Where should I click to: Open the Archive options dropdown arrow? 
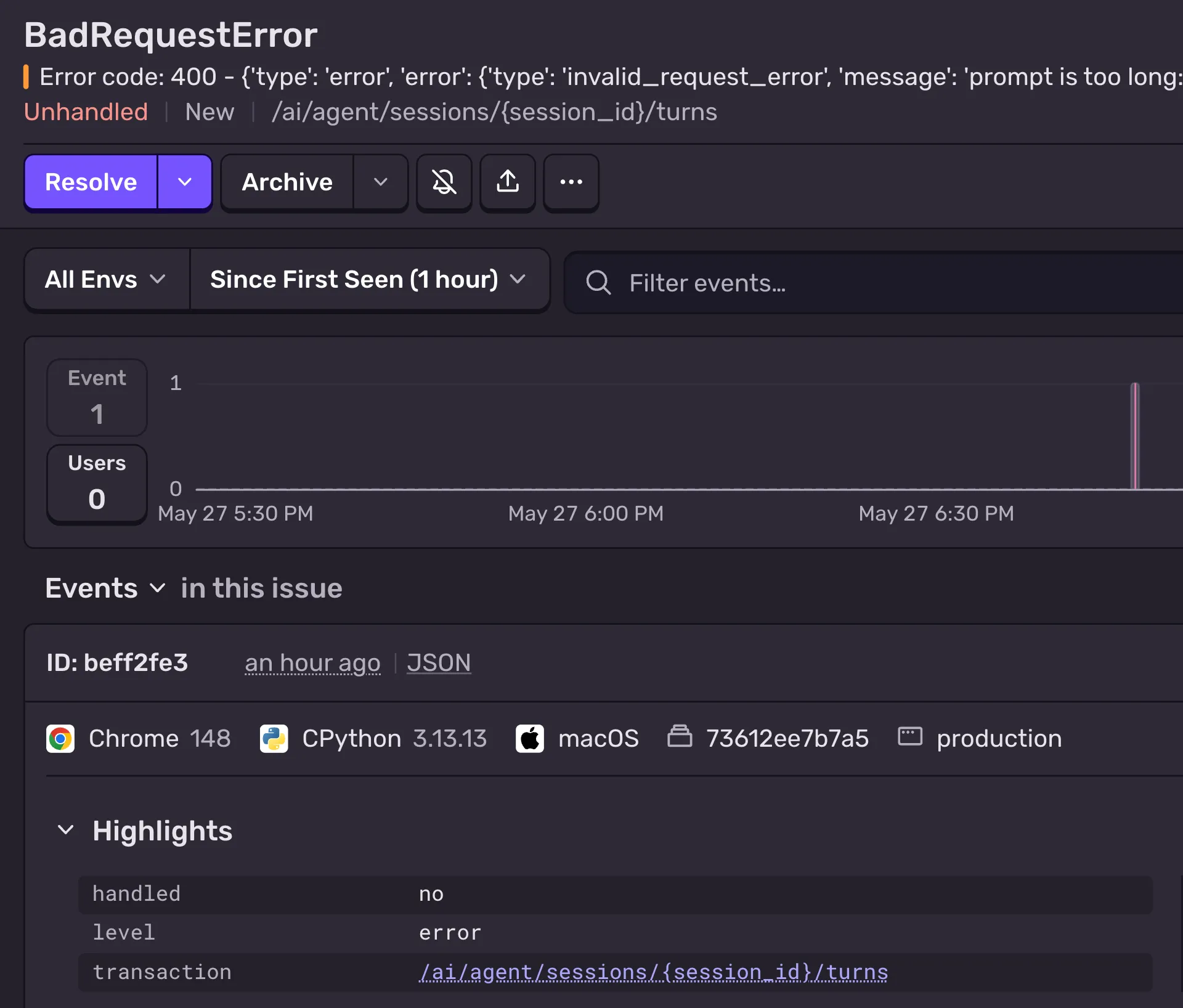click(x=381, y=182)
